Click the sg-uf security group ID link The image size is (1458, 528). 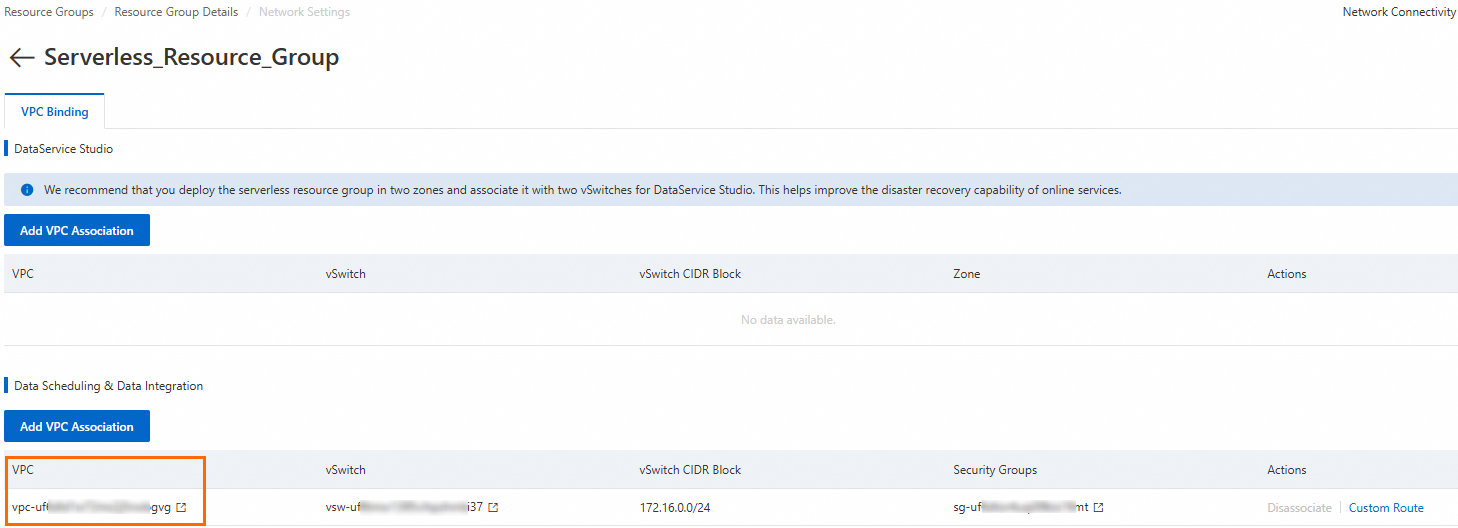(x=1020, y=508)
